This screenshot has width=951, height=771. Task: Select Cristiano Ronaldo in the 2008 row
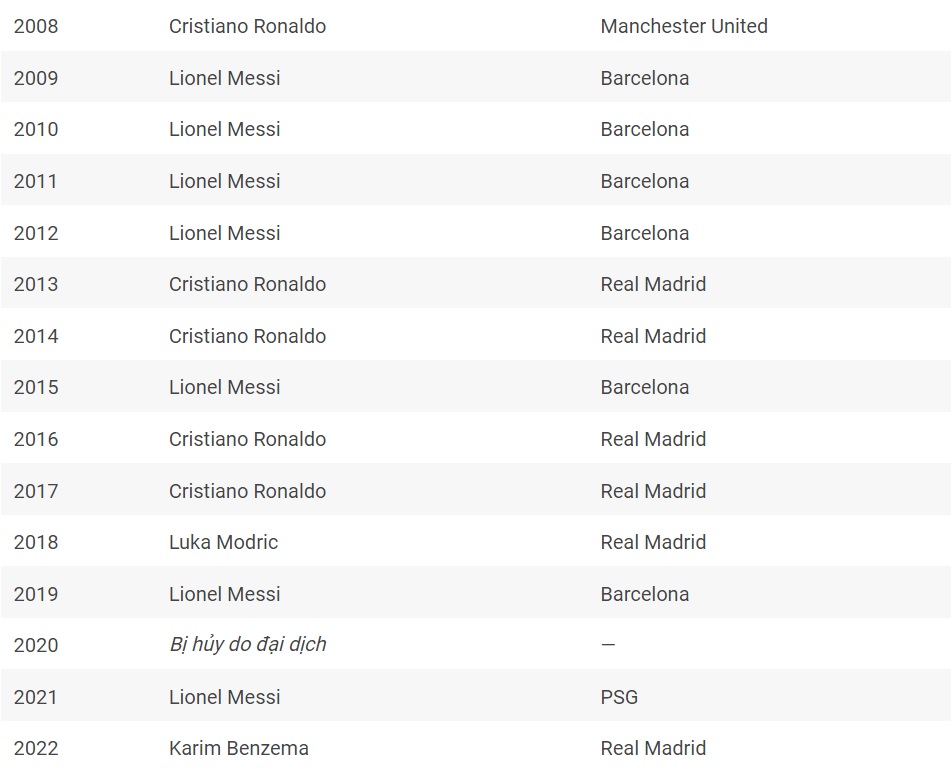(x=247, y=26)
